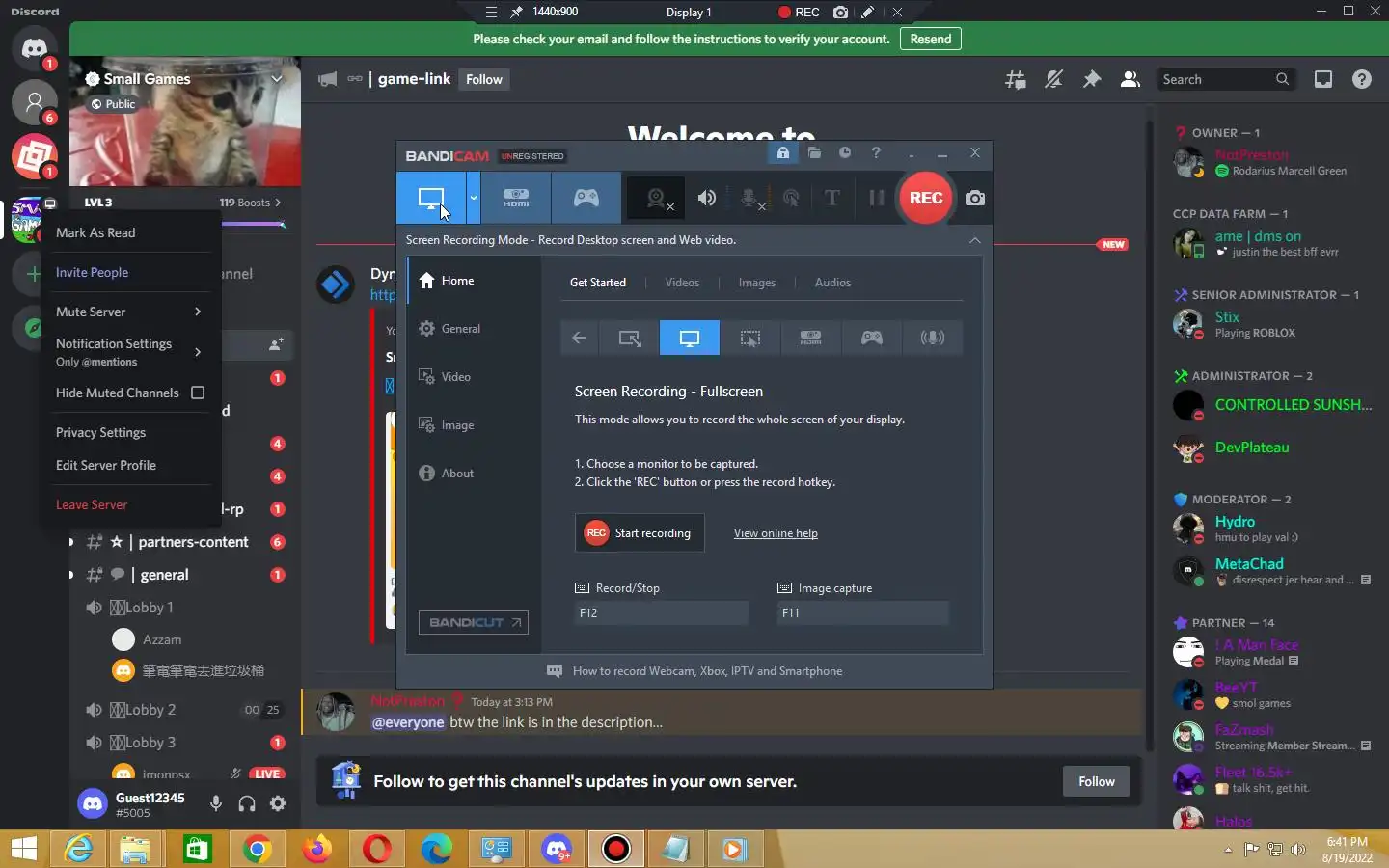Select HDMI device recording mode in Bandicam toolbar
This screenshot has width=1389, height=868.
pos(516,198)
